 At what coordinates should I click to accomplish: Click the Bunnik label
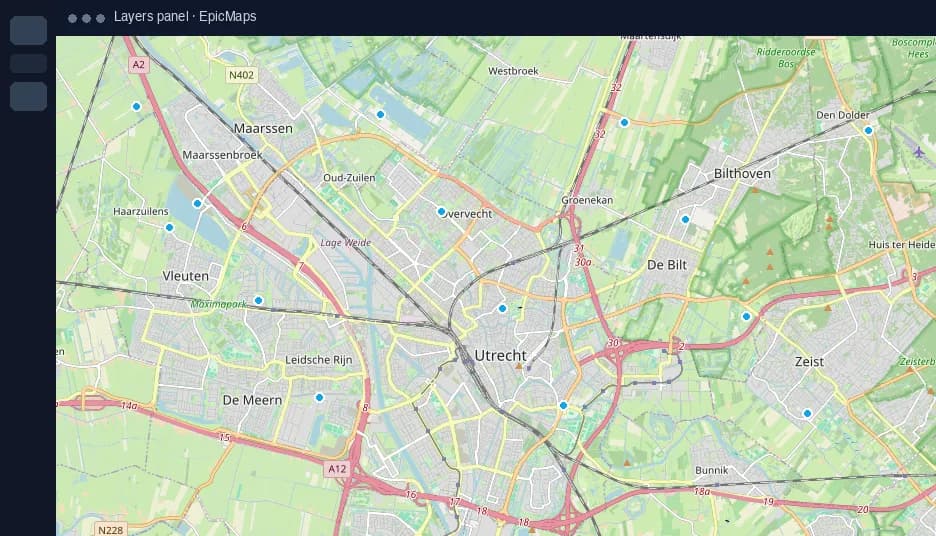[712, 470]
